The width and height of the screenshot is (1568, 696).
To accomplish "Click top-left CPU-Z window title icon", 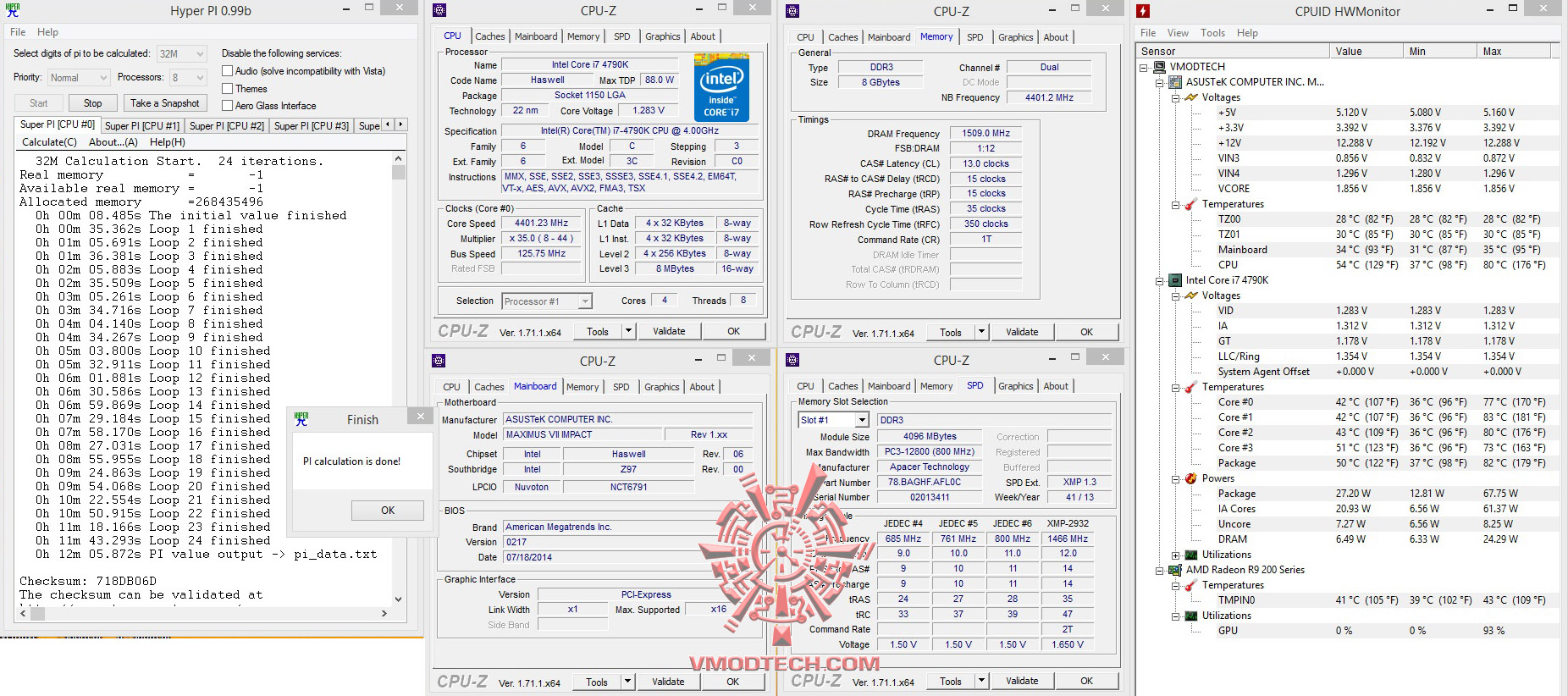I will click(439, 11).
